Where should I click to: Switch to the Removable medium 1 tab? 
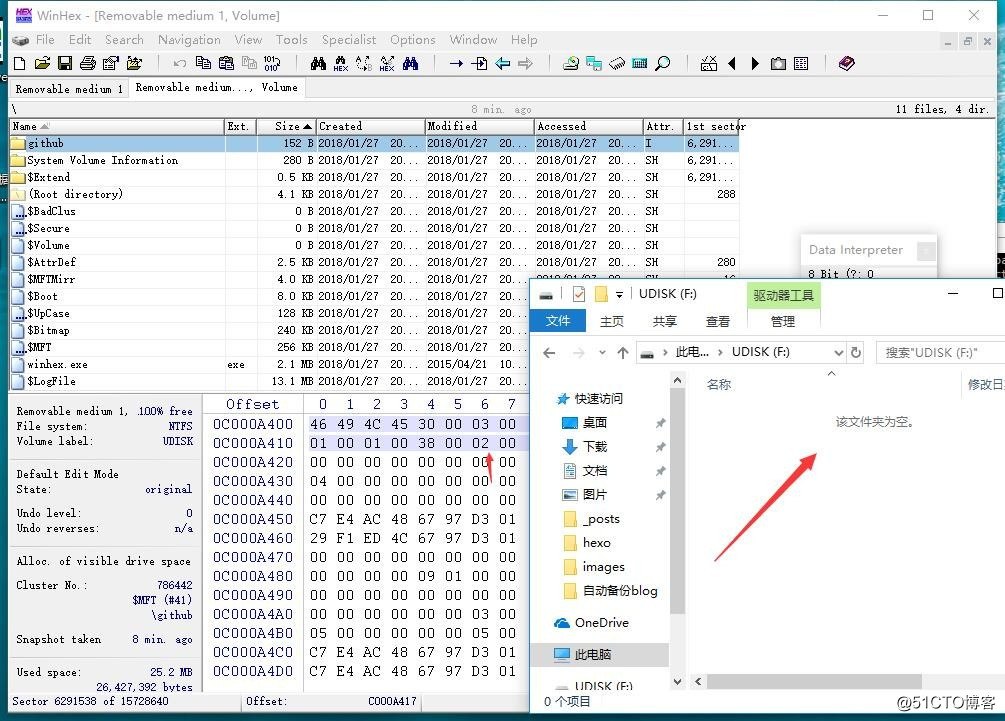click(69, 88)
